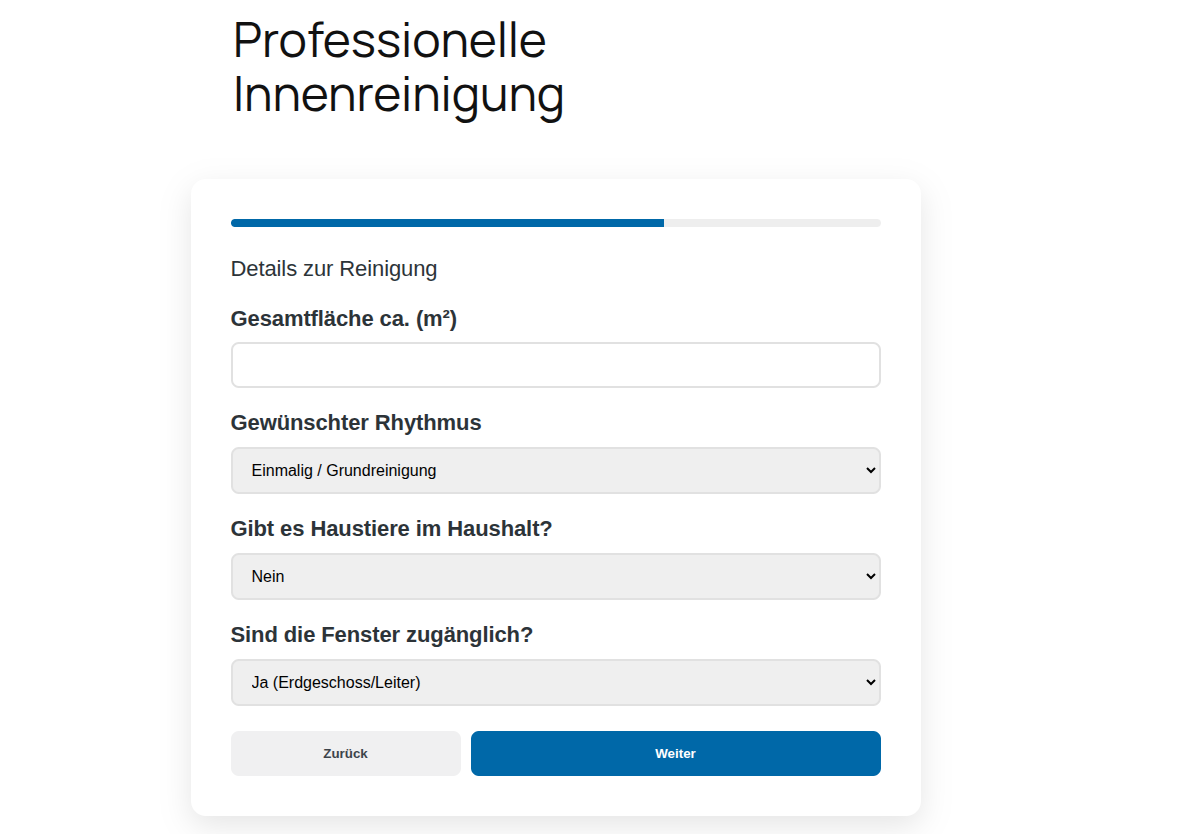Screen dimensions: 1196x834
Task: Click the 'Details zur Reinigung' step title
Action: 333,268
